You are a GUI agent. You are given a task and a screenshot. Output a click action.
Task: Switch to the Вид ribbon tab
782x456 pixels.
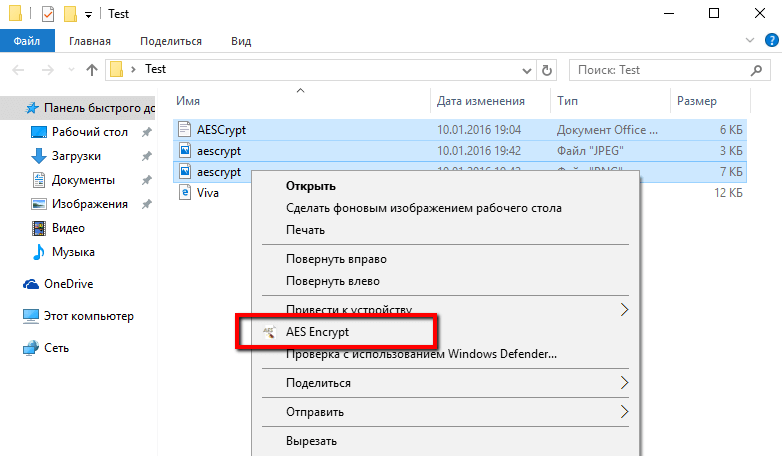tap(241, 41)
